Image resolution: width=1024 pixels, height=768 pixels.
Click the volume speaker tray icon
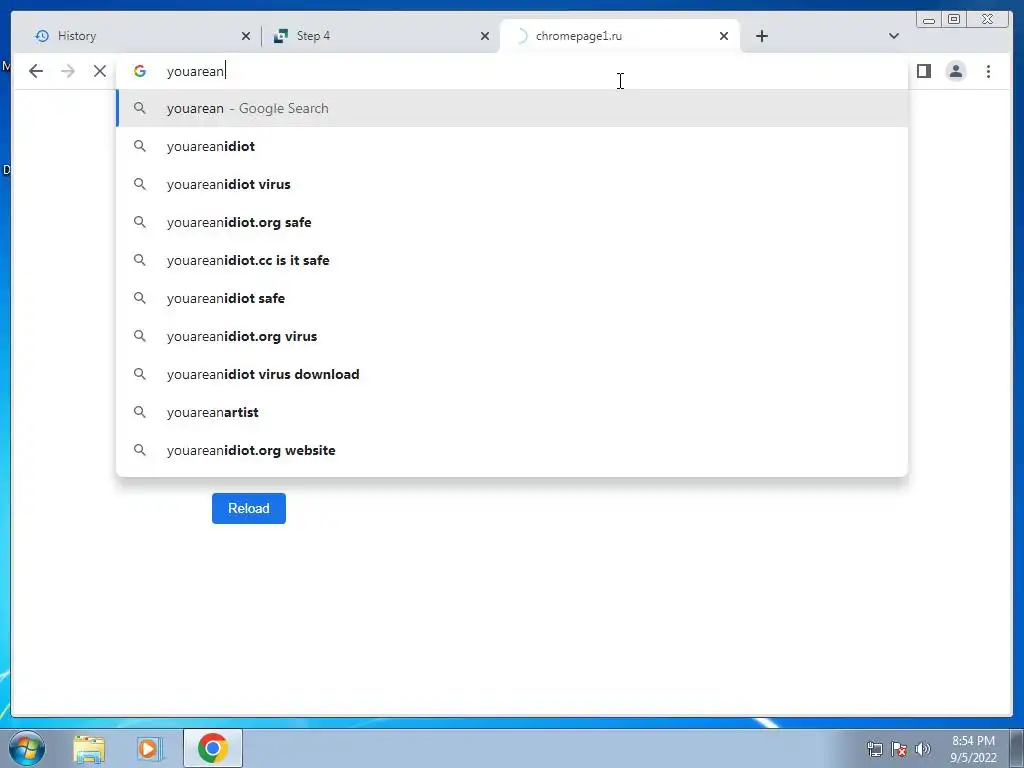pos(923,749)
